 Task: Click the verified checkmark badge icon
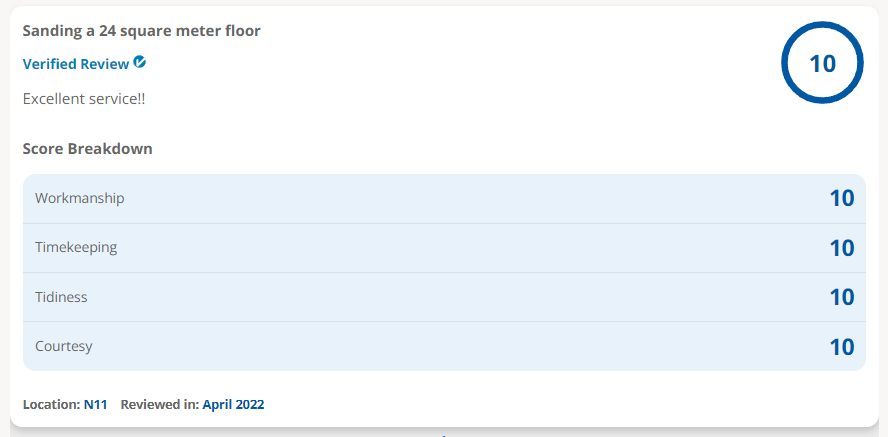point(140,62)
